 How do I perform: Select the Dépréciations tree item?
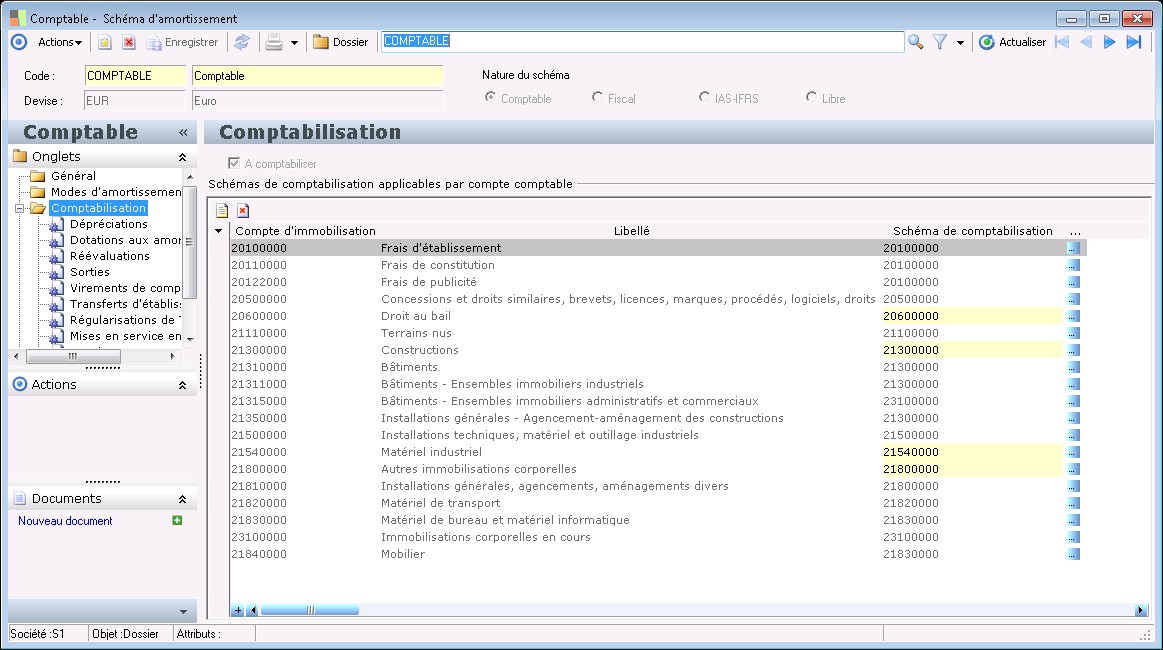pos(108,224)
